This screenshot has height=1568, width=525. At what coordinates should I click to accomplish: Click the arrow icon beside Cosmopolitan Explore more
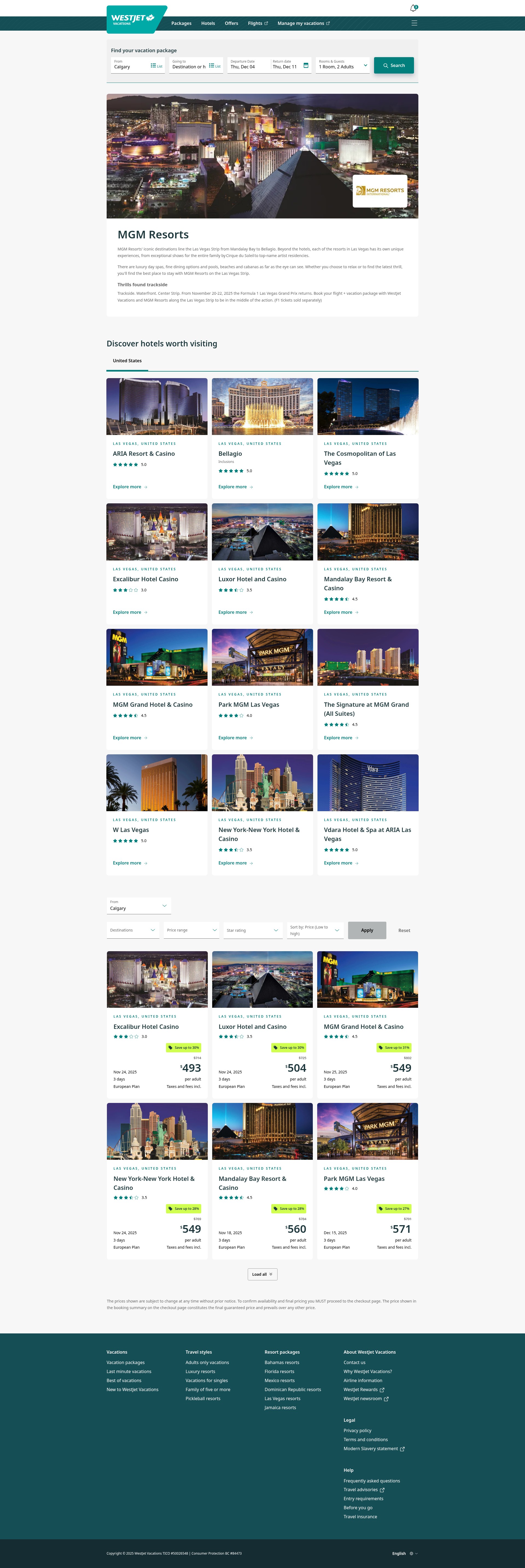click(356, 487)
